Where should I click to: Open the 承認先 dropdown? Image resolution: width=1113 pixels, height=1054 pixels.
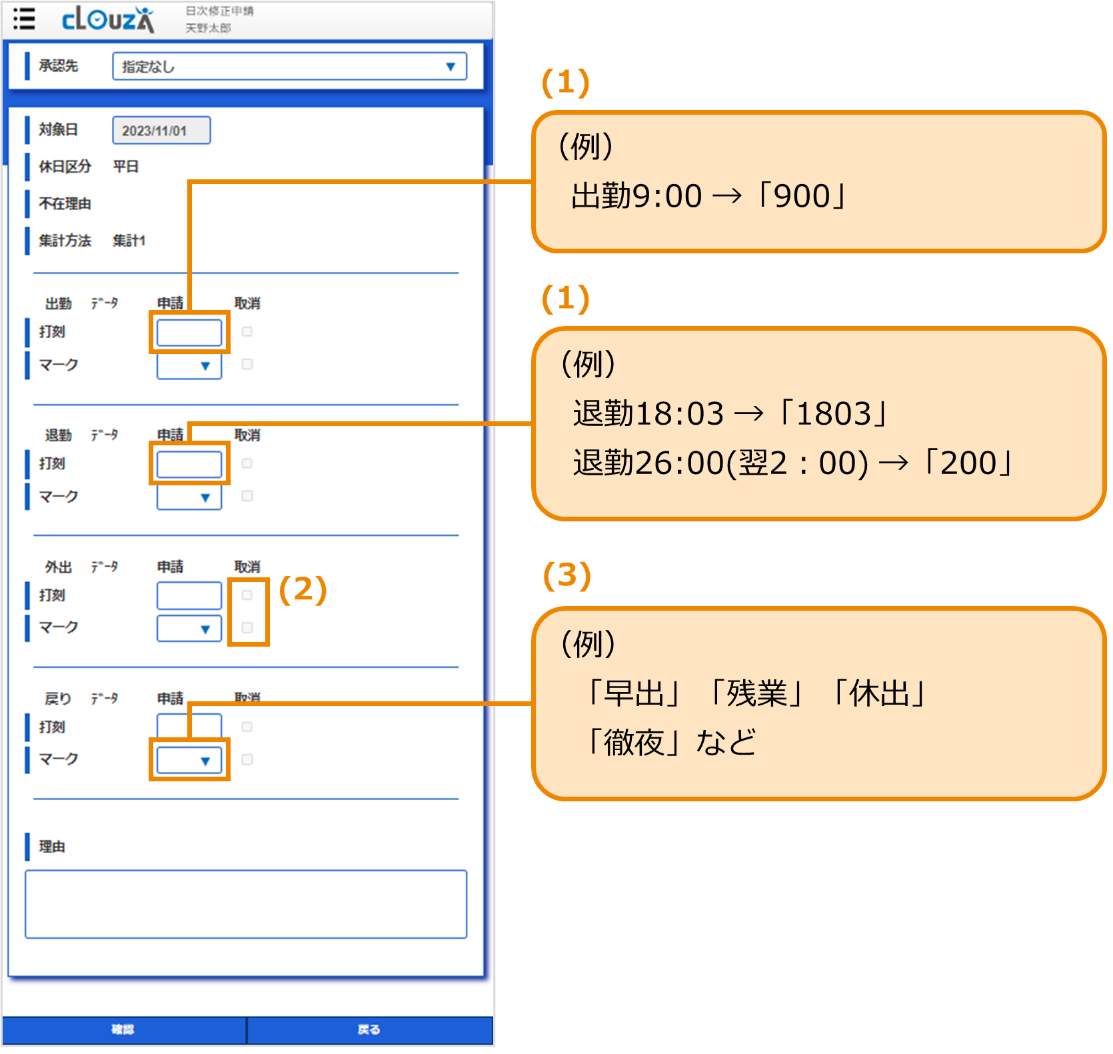click(x=289, y=67)
